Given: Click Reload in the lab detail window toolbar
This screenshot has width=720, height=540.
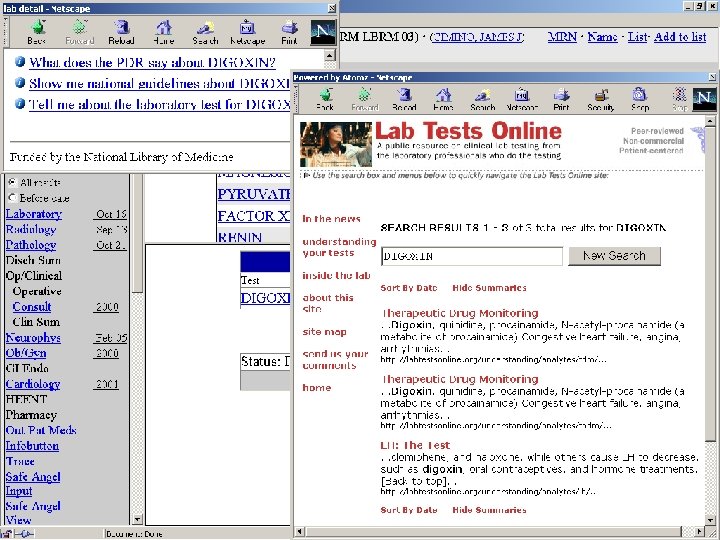Looking at the screenshot, I should (x=121, y=32).
